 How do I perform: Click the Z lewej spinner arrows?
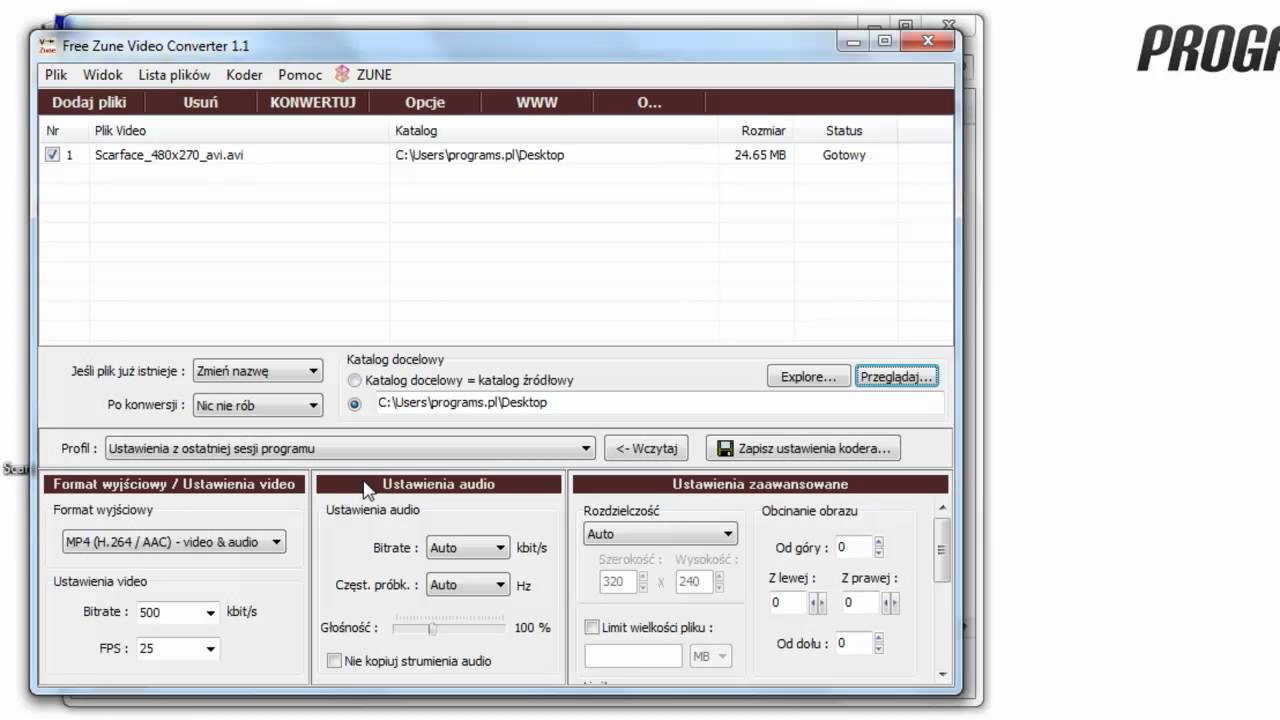pos(817,603)
